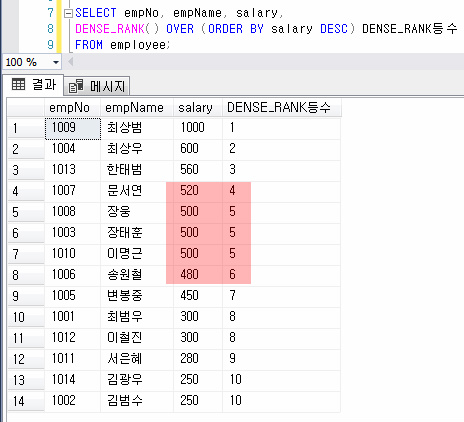Click the rank cell 7 in 변봉중 row
Screen dimensions: 464x422
(281, 296)
